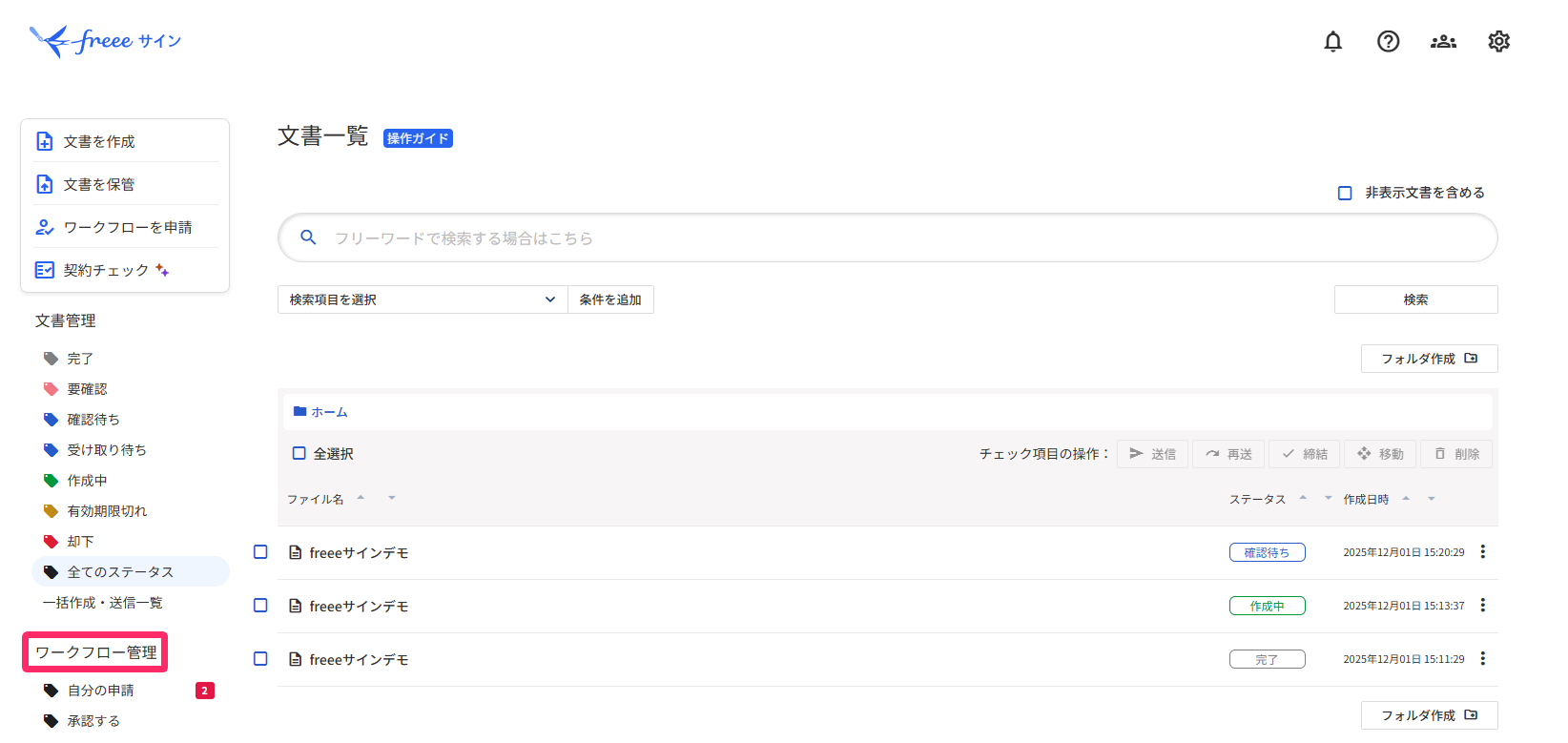Sort ステータス descending

click(1328, 498)
